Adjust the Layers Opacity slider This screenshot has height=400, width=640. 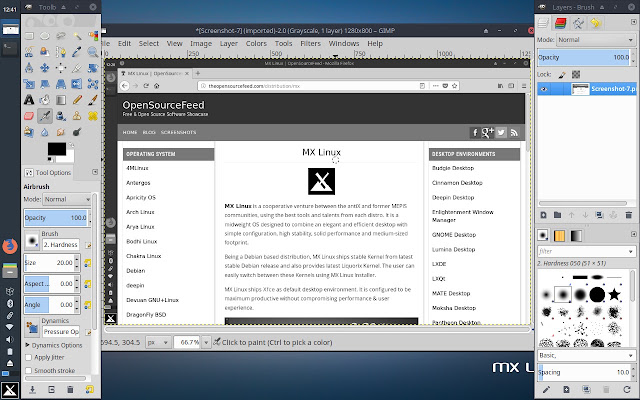coord(584,58)
